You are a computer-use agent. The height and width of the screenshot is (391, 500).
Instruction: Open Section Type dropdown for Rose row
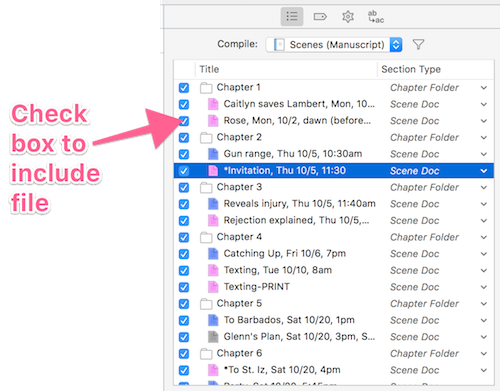pos(484,121)
